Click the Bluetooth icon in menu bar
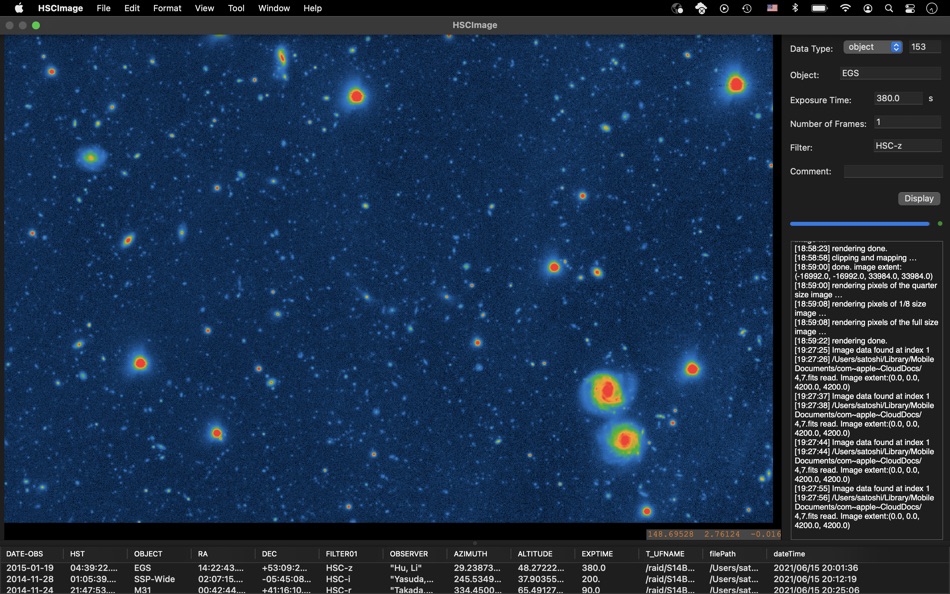The width and height of the screenshot is (950, 594). (796, 8)
